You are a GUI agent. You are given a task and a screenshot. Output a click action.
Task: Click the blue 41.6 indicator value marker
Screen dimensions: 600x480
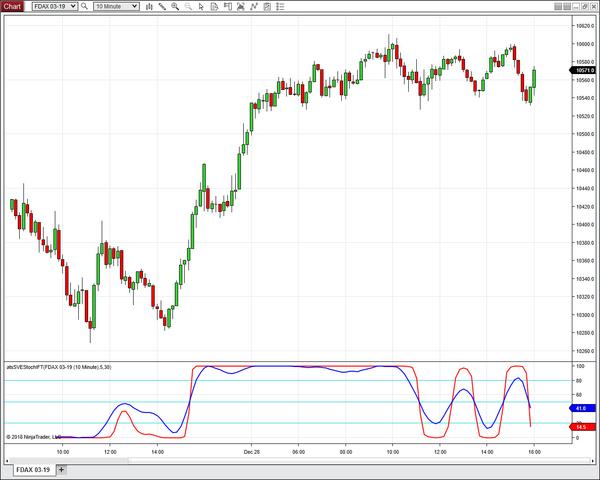point(583,408)
